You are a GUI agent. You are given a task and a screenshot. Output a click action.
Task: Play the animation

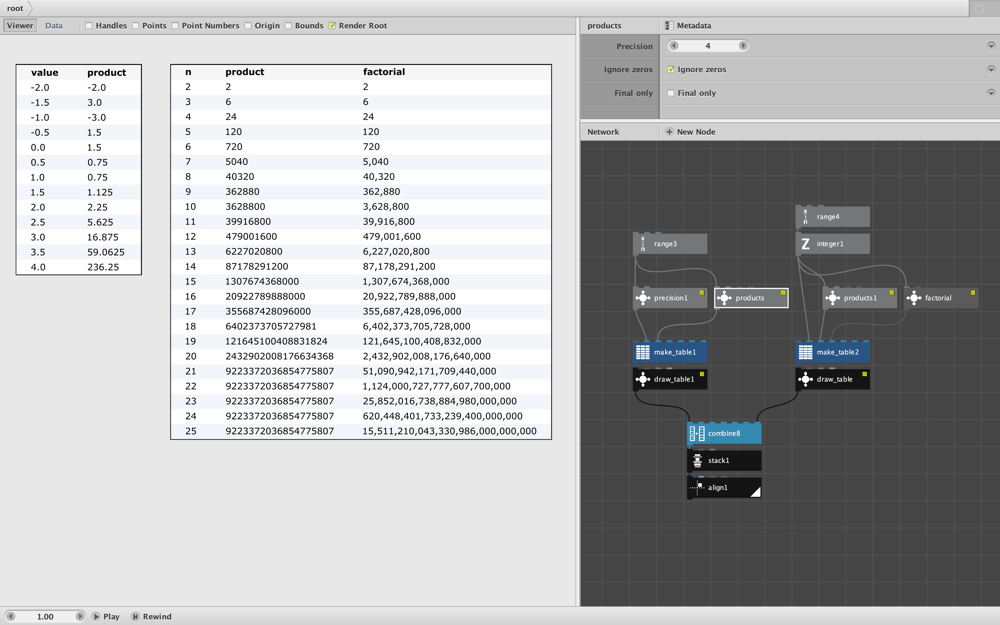106,616
